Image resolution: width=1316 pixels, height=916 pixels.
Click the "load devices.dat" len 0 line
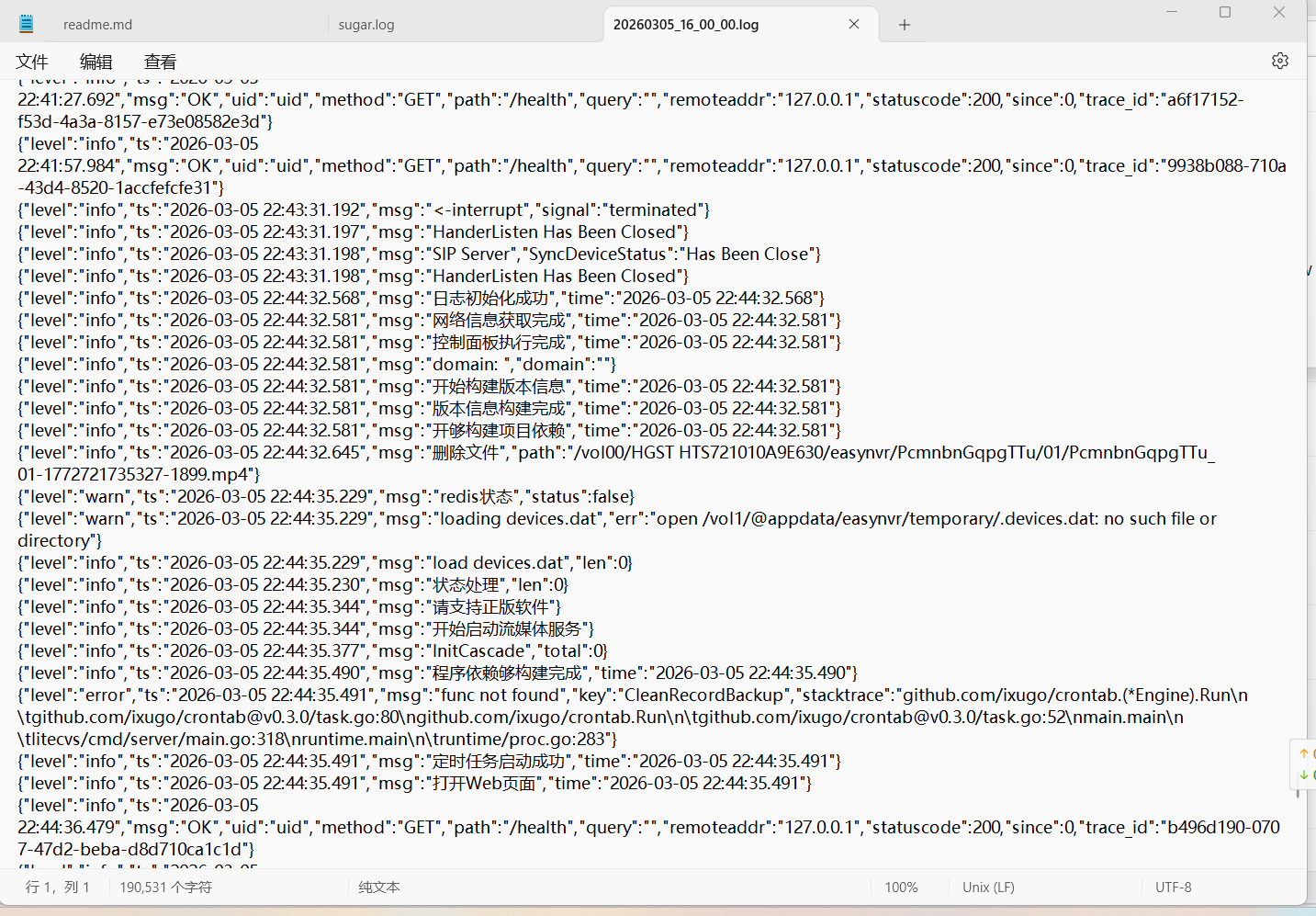point(325,563)
